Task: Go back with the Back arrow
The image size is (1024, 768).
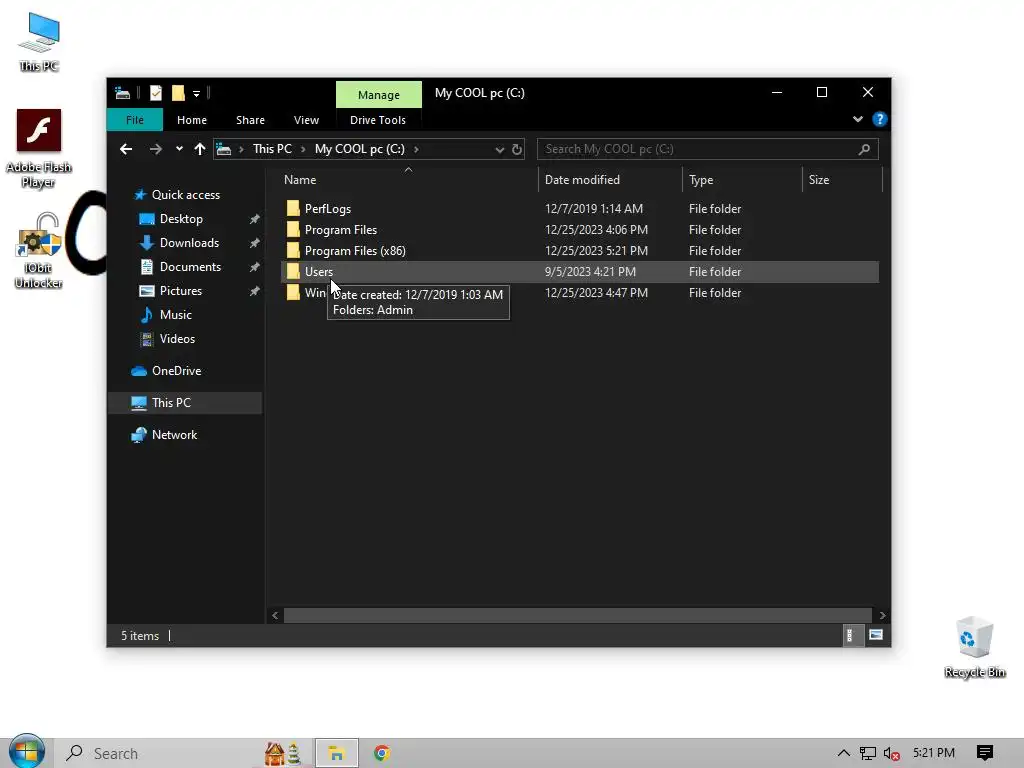Action: click(x=126, y=149)
